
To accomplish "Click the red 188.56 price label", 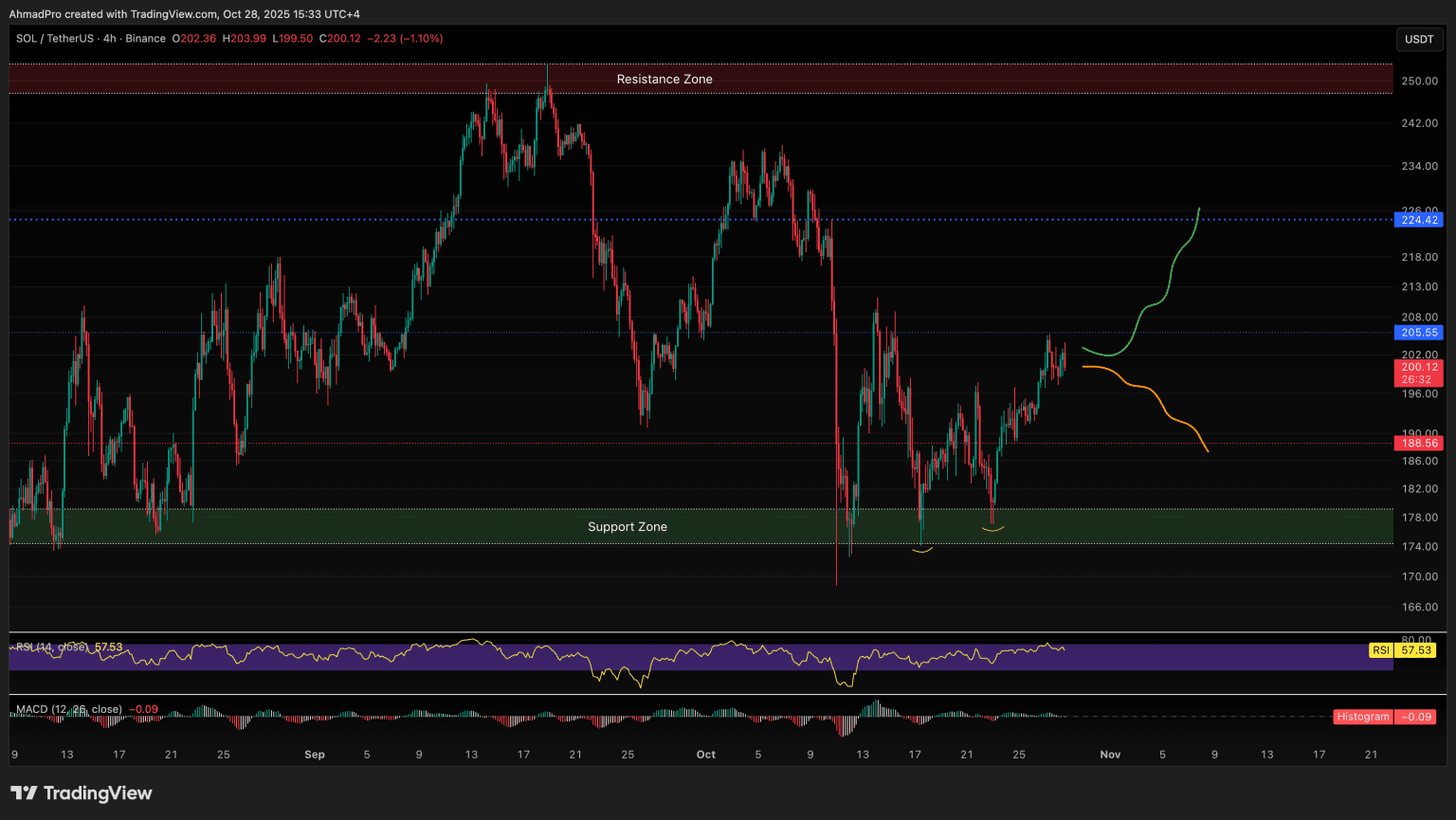I will [1419, 443].
